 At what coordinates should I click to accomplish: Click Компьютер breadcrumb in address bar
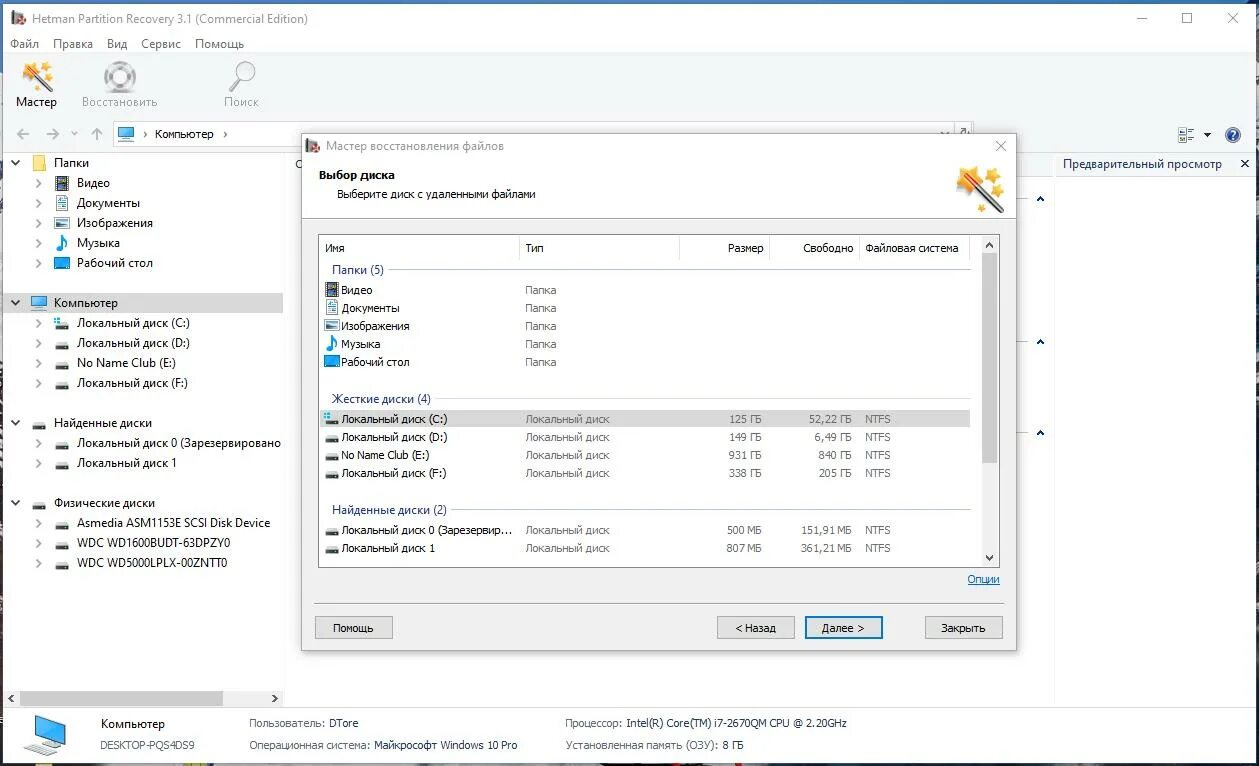point(184,134)
